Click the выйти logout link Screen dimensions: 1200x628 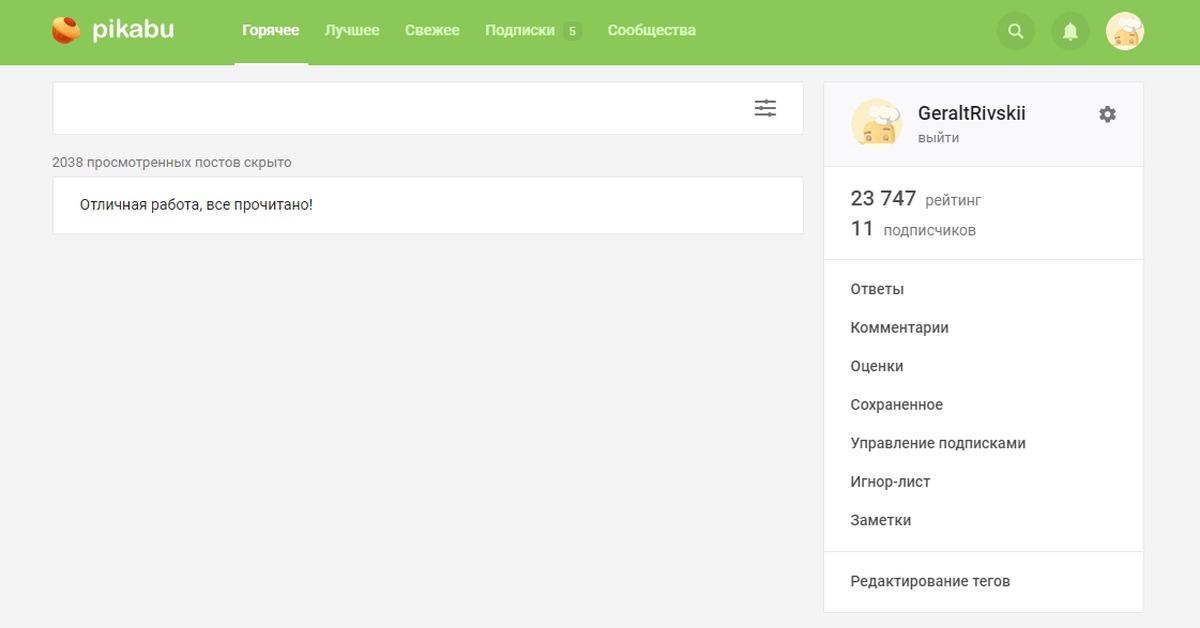coord(938,138)
